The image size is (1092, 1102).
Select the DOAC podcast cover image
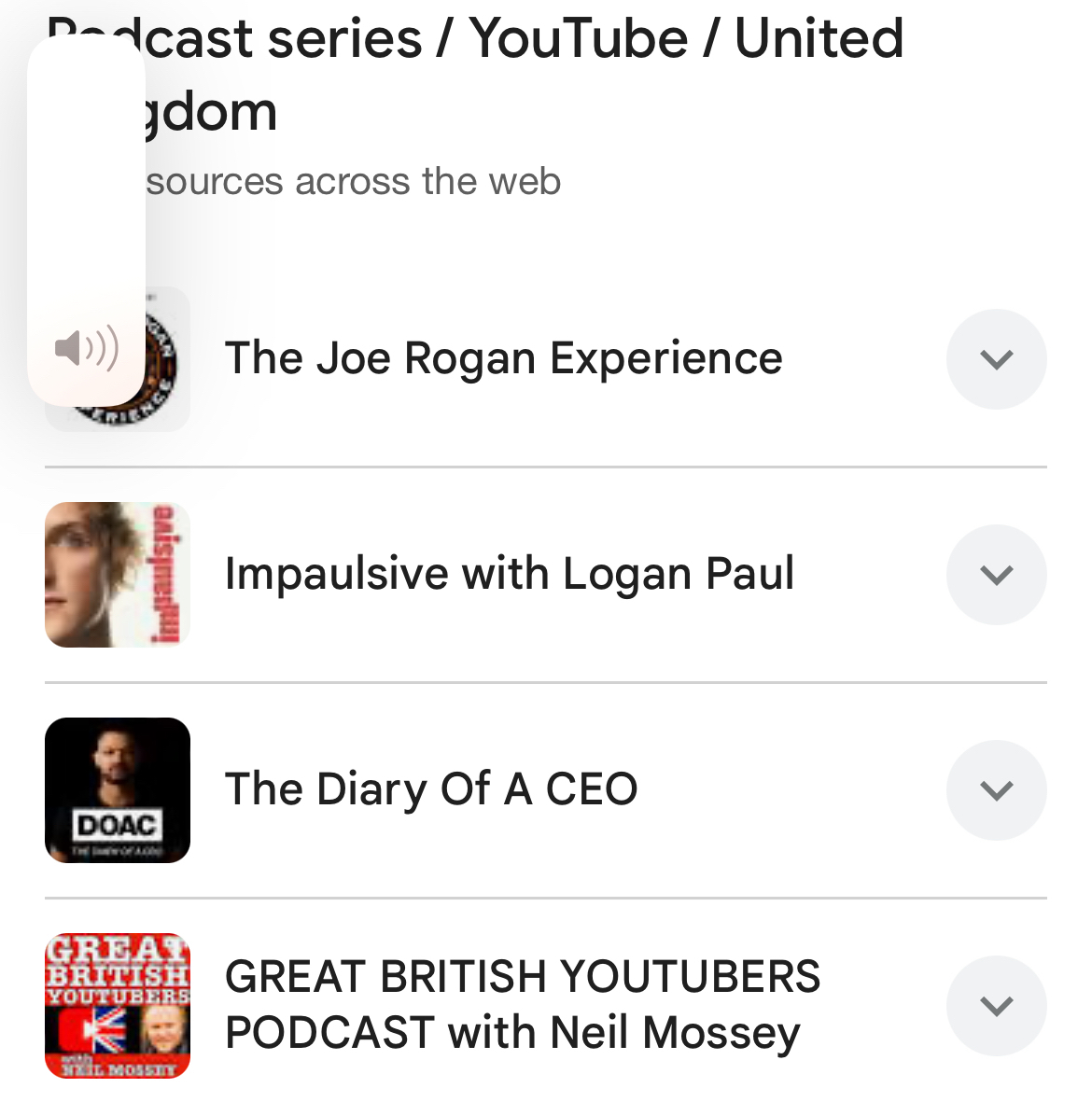(118, 789)
